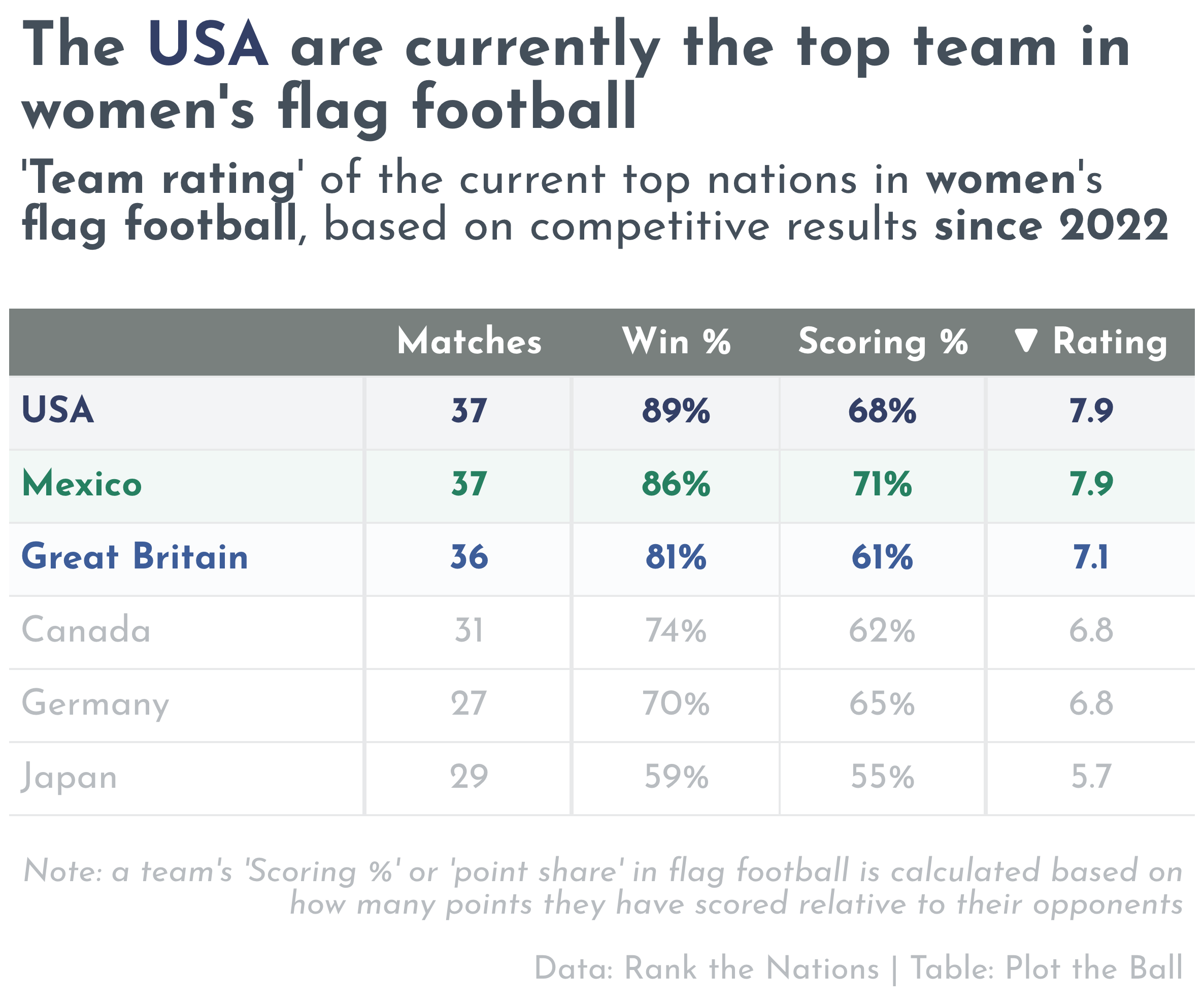Click the highlighted USA word in title
The height and width of the screenshot is (1005, 1204).
(x=208, y=45)
